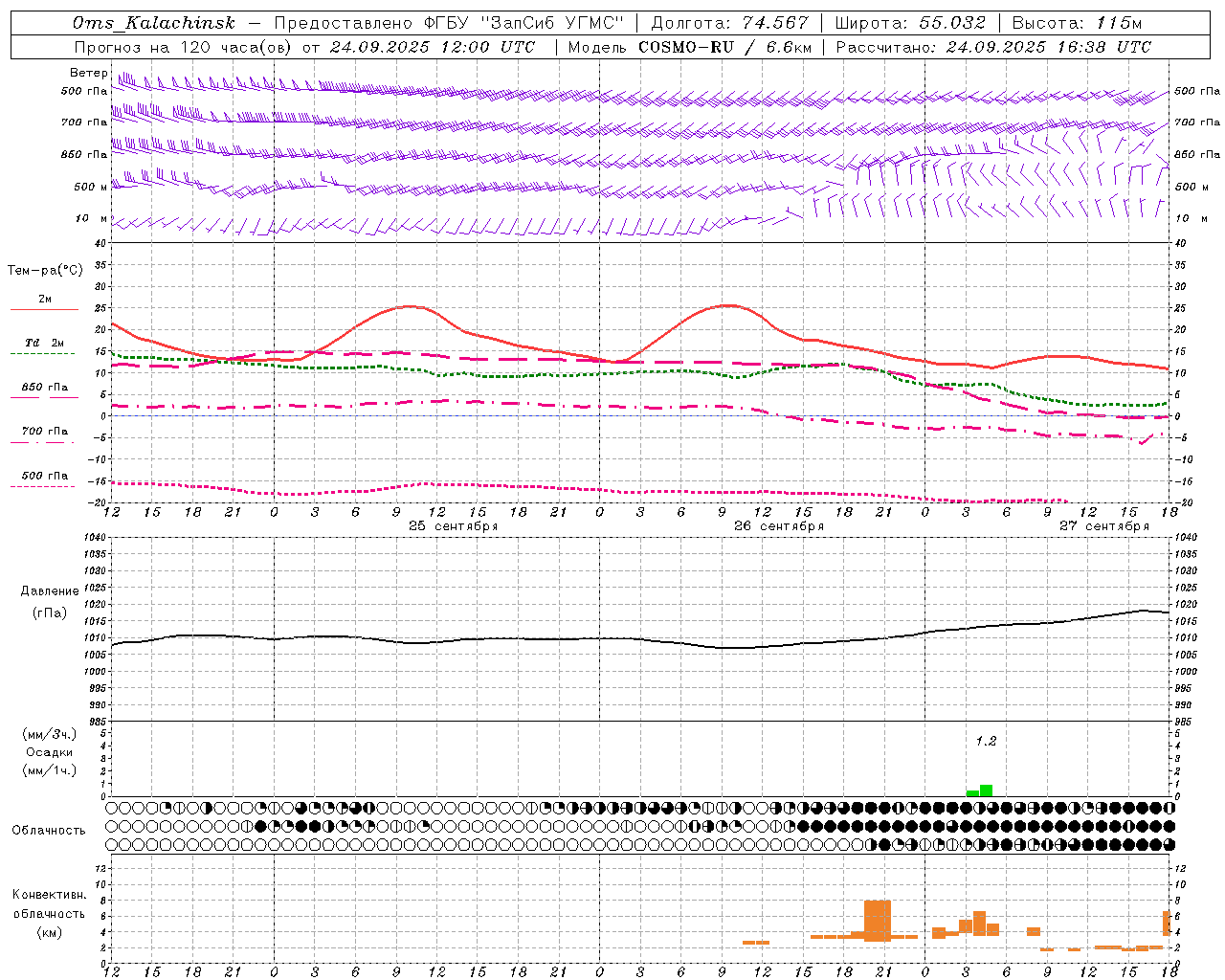
Task: Click the Долгота: 74.567 value
Action: point(729,23)
